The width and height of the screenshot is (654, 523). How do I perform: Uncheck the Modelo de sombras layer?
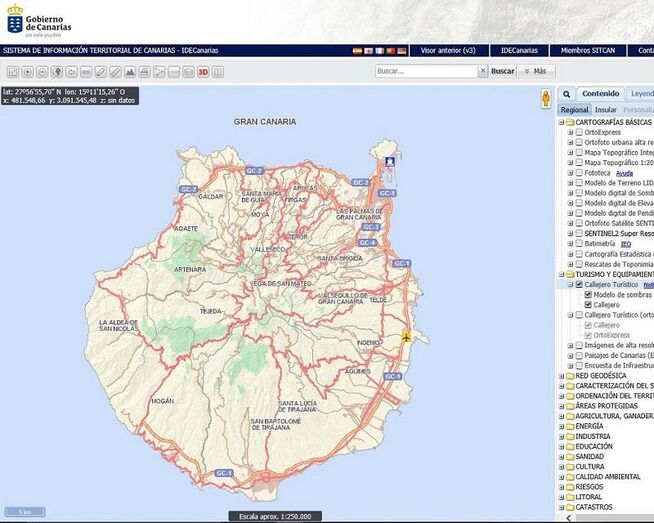coord(588,295)
